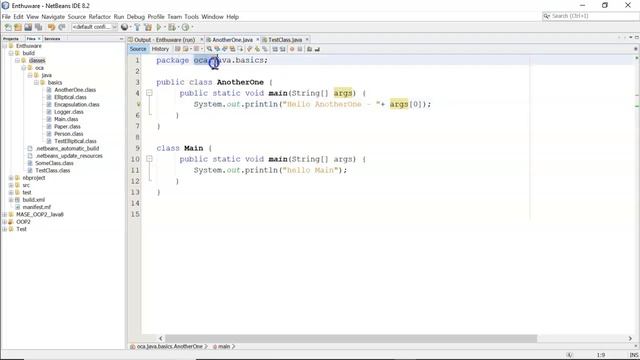Click Find Next Occurrence icon
This screenshot has width=640, height=360.
point(225,49)
